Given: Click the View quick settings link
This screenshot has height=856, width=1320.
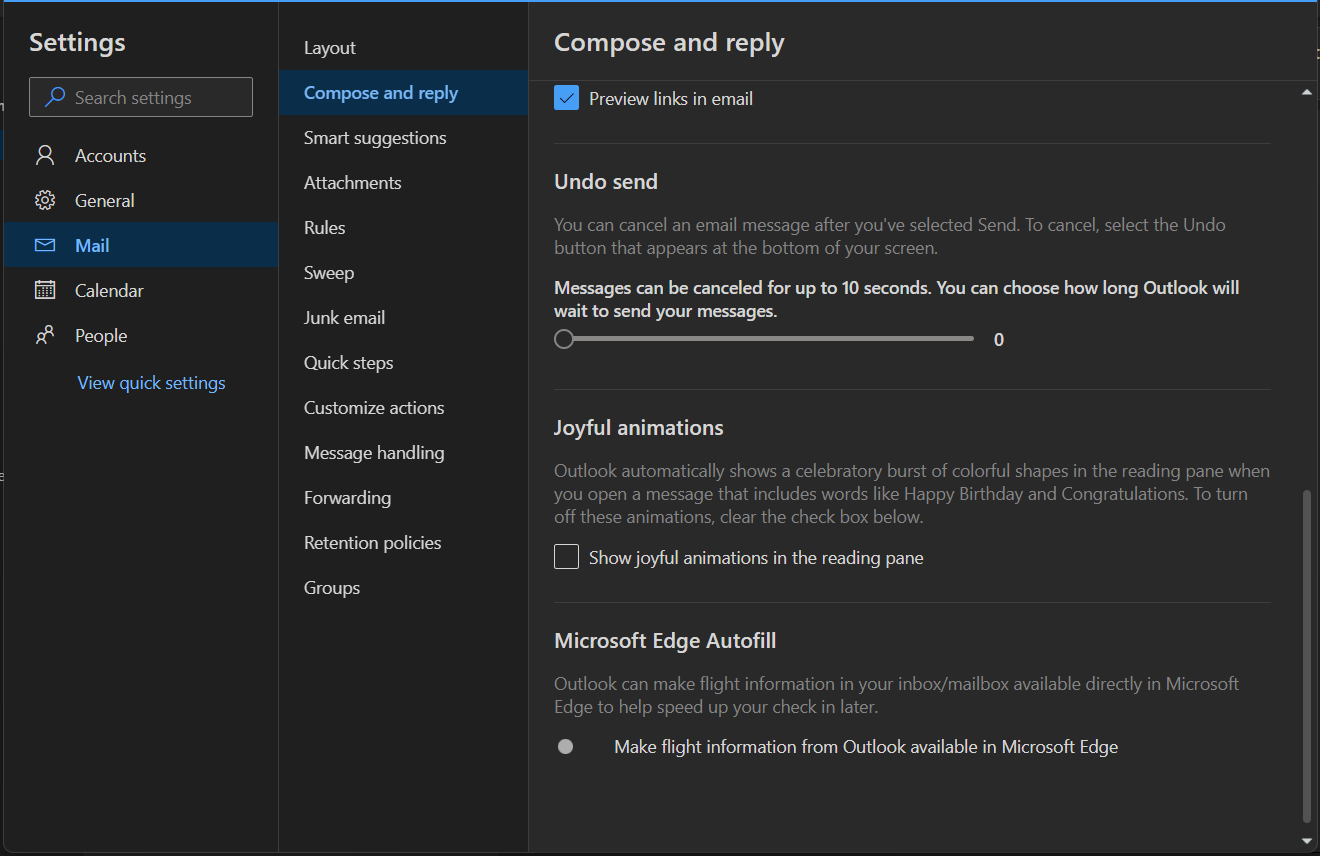Looking at the screenshot, I should pos(151,382).
